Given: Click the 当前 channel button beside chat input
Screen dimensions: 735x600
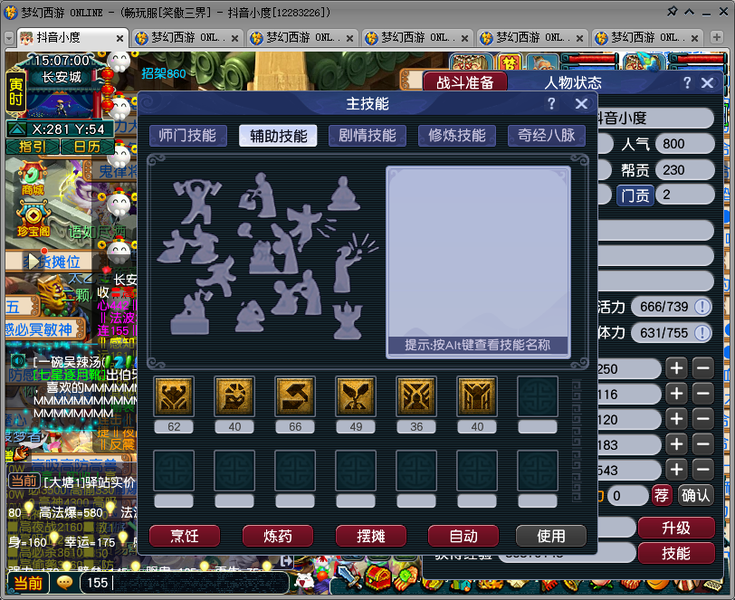Looking at the screenshot, I should [x=28, y=583].
